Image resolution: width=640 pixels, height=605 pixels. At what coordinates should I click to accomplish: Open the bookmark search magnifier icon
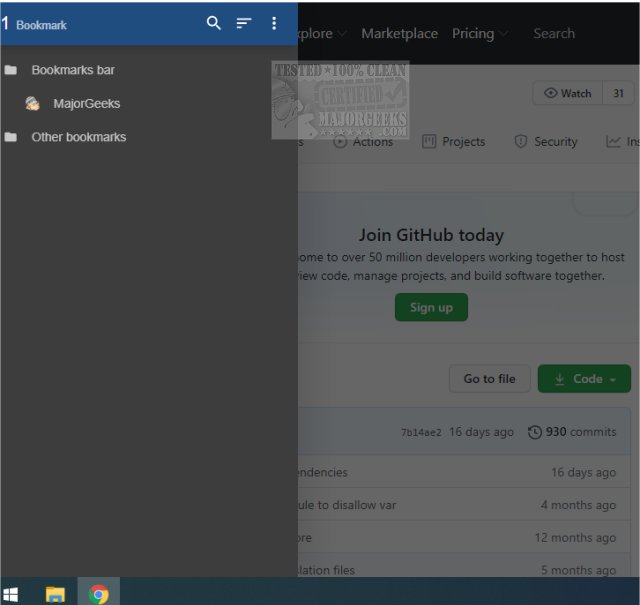coord(213,23)
